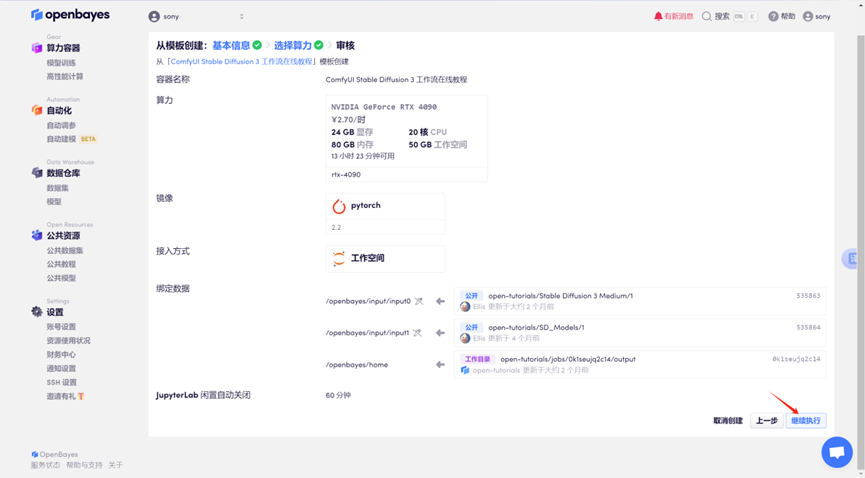This screenshot has height=478, width=865.
Task: Open 帮助与支持 footer link
Action: pos(84,465)
